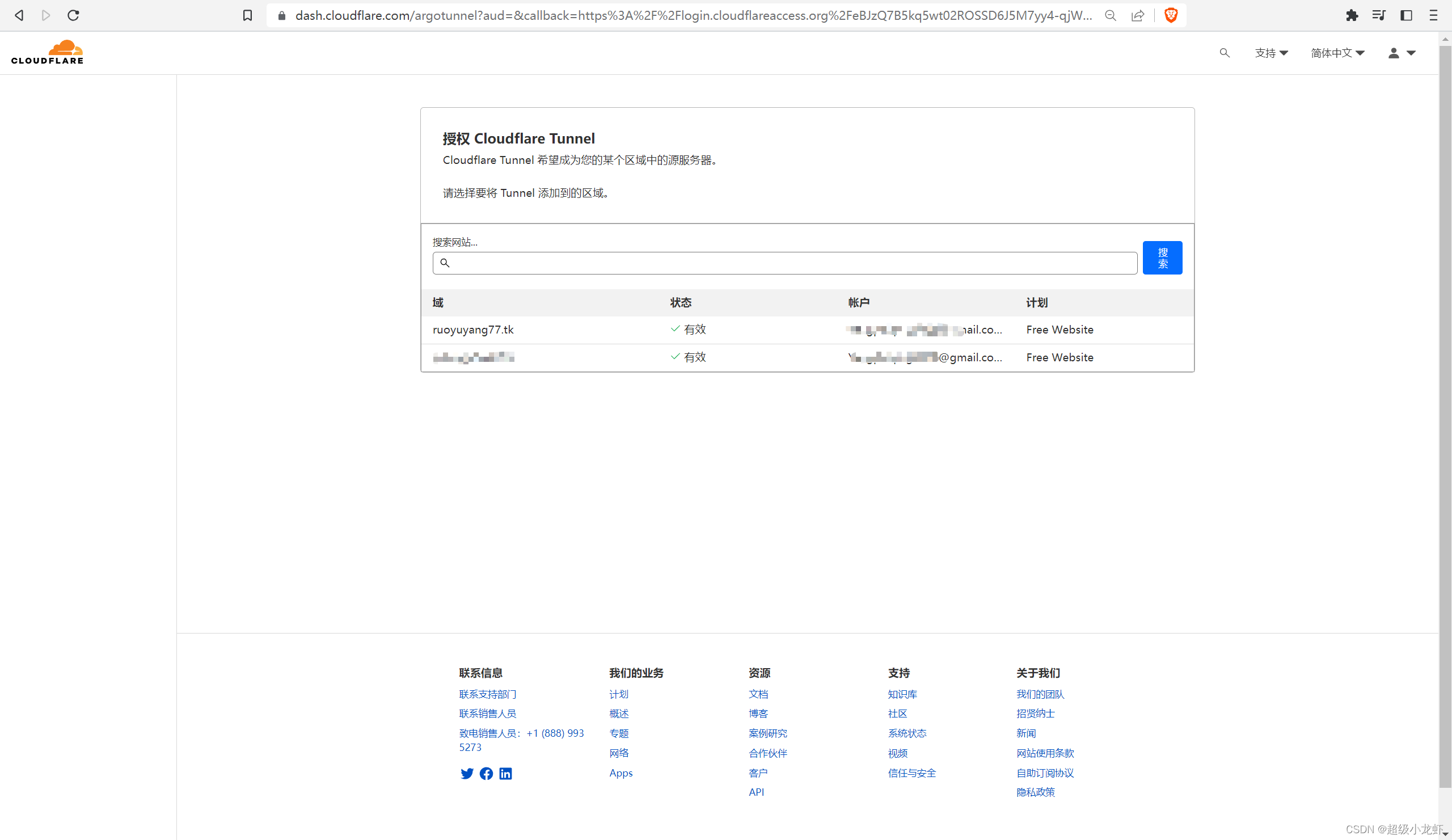Select the ruoyuyang77.tk domain row
This screenshot has width=1452, height=840.
(473, 330)
